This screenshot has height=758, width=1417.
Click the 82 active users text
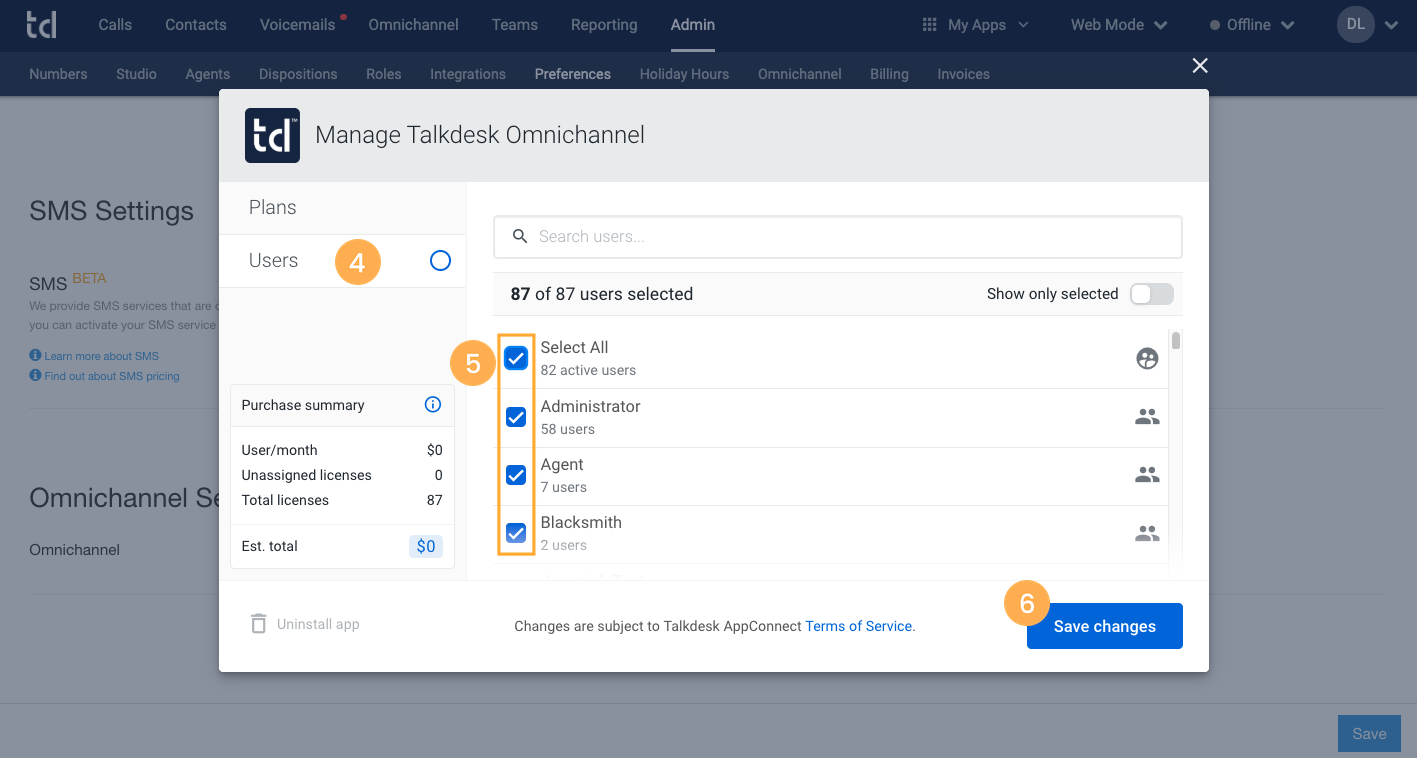pos(588,370)
